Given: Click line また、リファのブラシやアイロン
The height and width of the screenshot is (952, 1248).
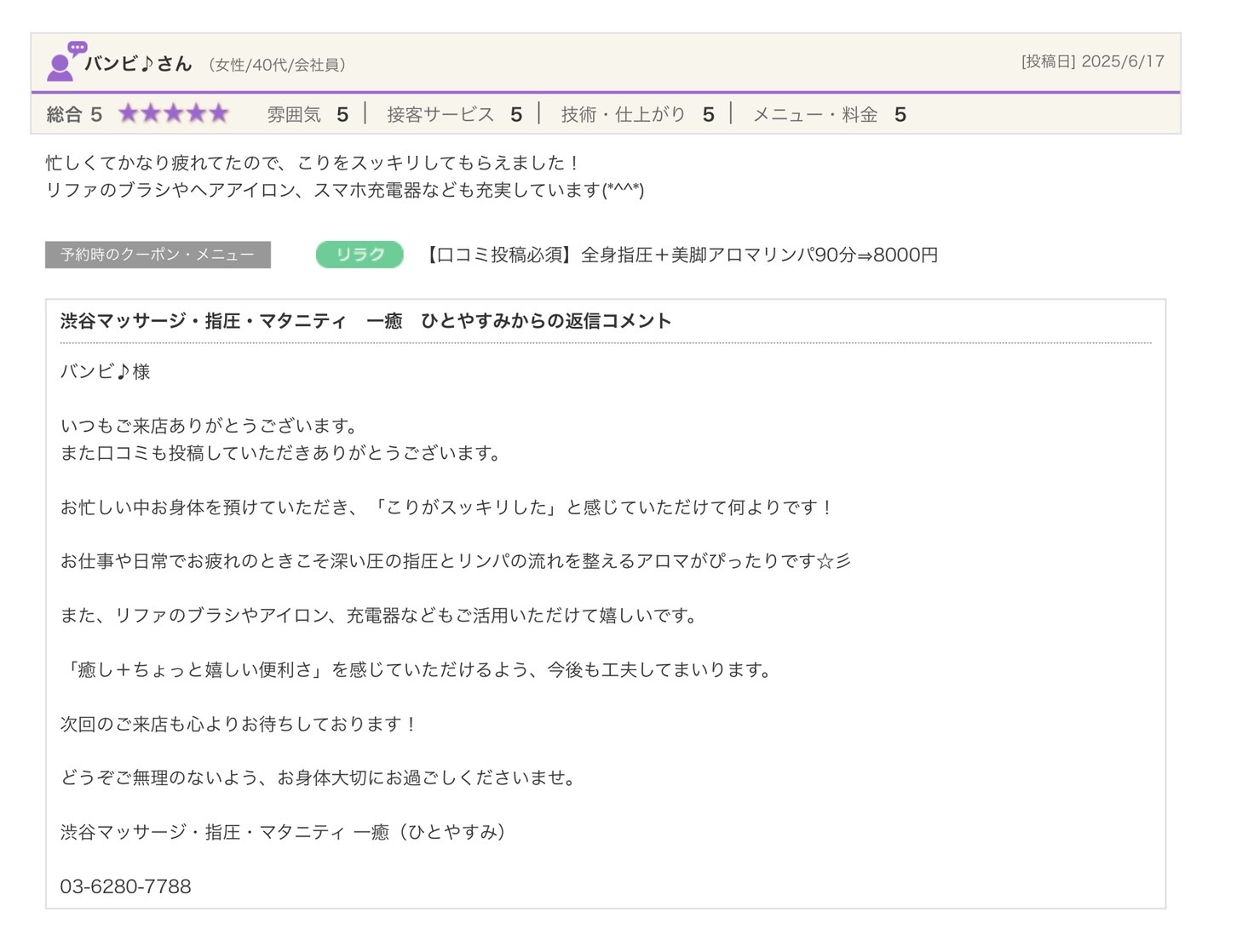Looking at the screenshot, I should tap(379, 616).
